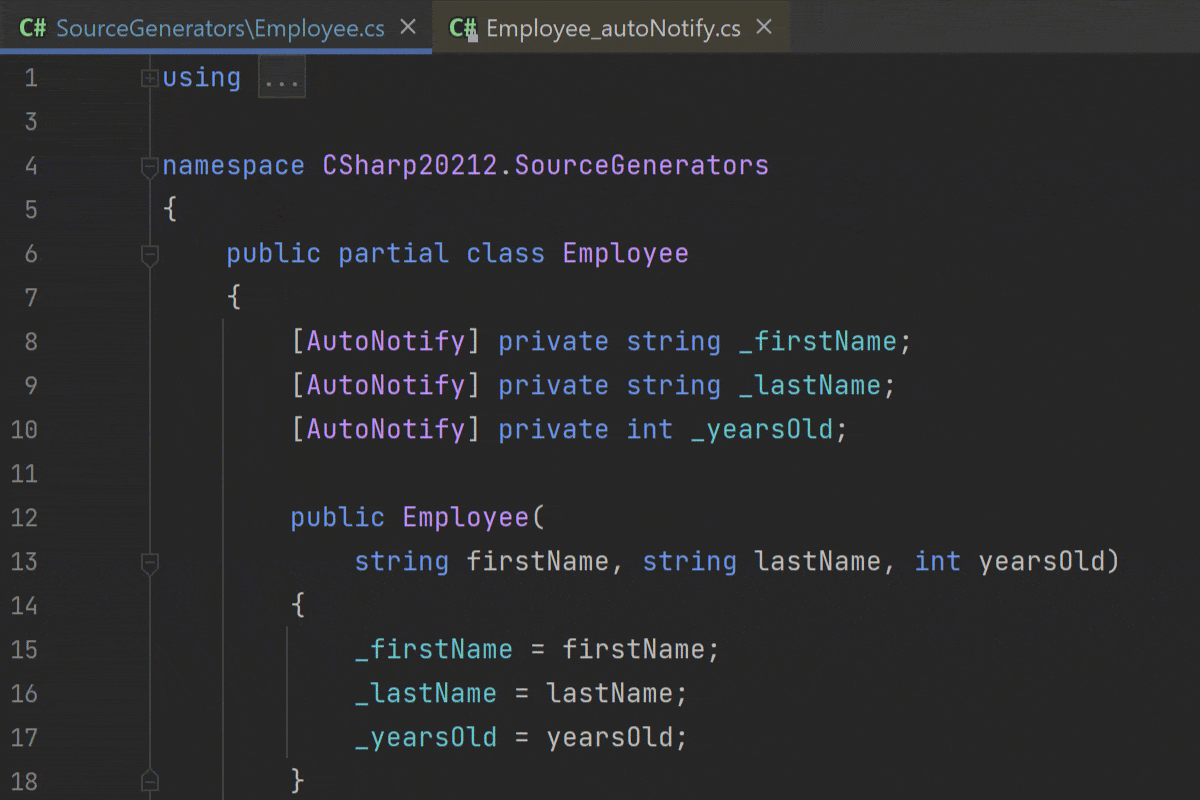
Task: Switch to the SourceGenerators\Employee.cs tab
Action: pyautogui.click(x=220, y=28)
